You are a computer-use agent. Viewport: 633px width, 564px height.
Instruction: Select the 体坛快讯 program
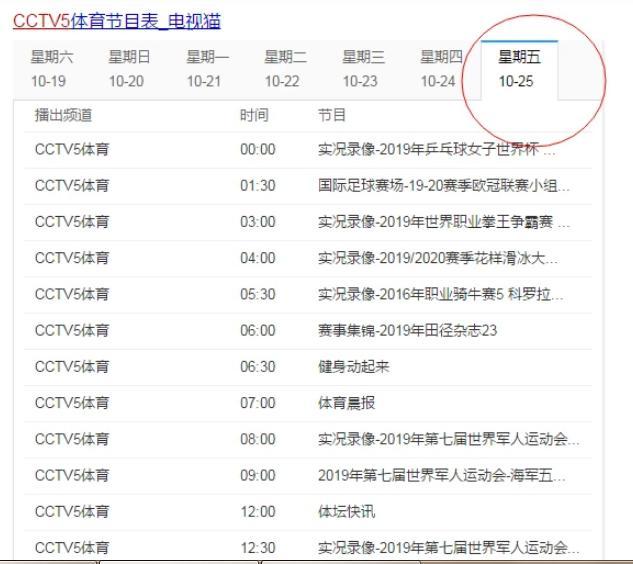click(x=346, y=512)
